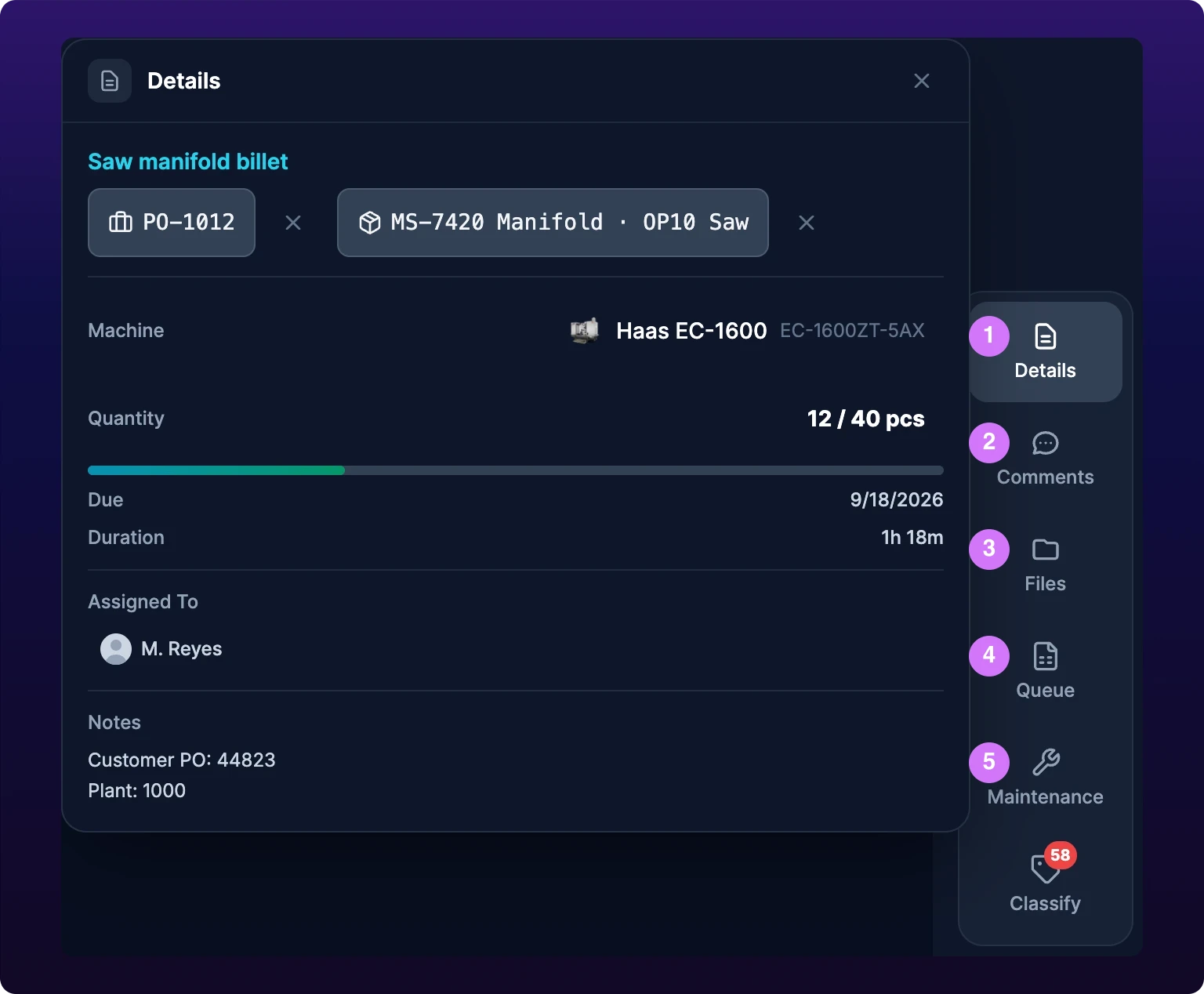Image resolution: width=1204 pixels, height=994 pixels.
Task: Select the Haas EC-1600 machine name
Action: pyautogui.click(x=691, y=331)
